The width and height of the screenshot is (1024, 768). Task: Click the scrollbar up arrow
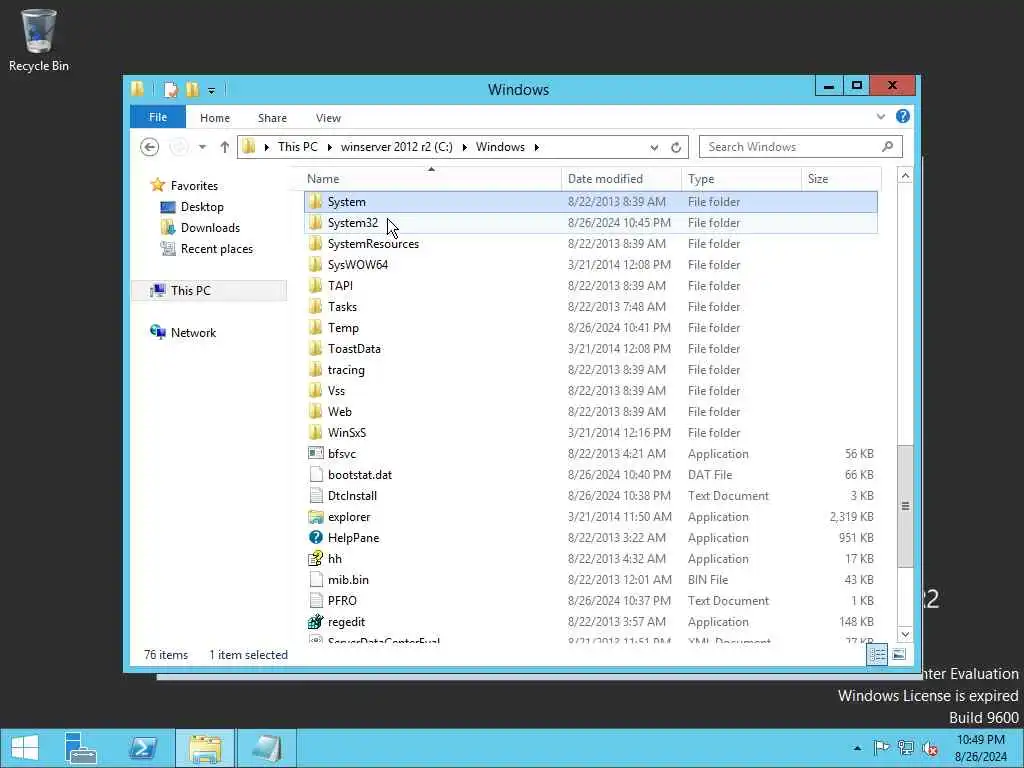905,176
